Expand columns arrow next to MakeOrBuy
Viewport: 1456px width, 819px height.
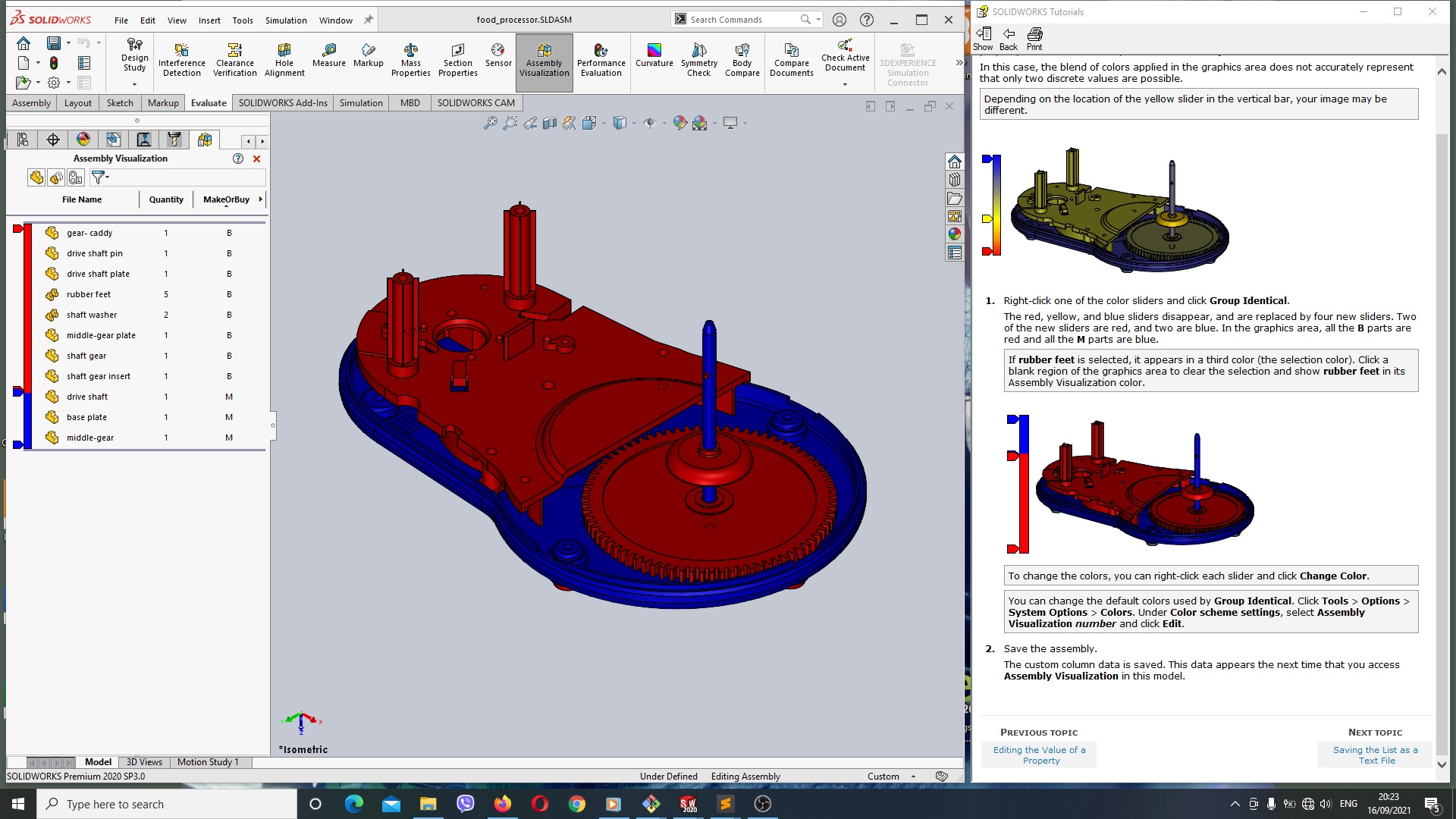pos(260,199)
